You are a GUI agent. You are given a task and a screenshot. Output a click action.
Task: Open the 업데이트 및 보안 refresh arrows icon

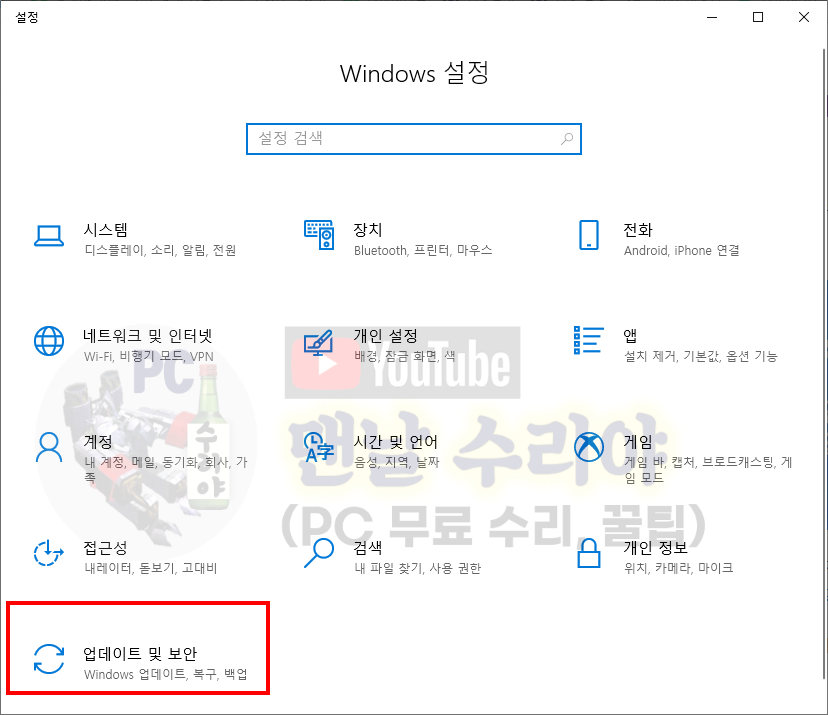[x=49, y=659]
